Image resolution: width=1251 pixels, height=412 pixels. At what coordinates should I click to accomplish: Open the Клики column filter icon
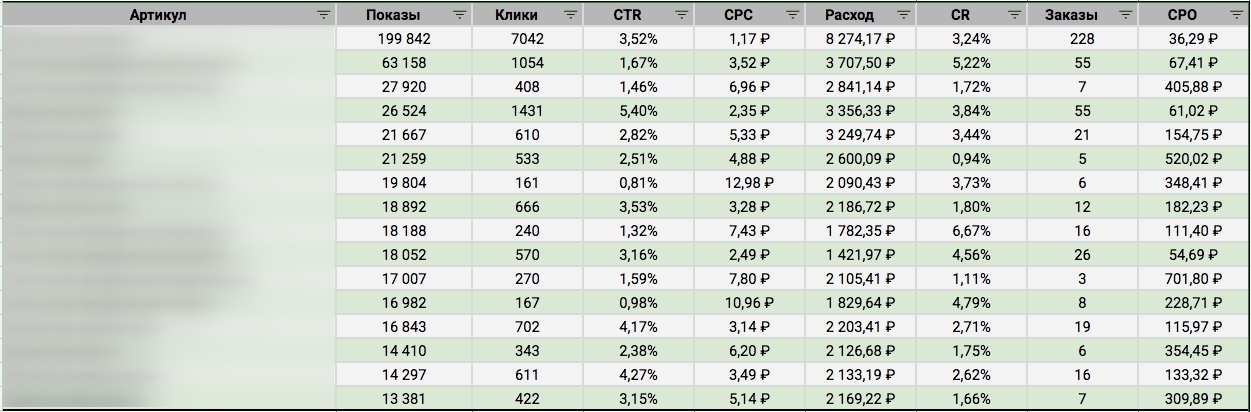pos(570,15)
